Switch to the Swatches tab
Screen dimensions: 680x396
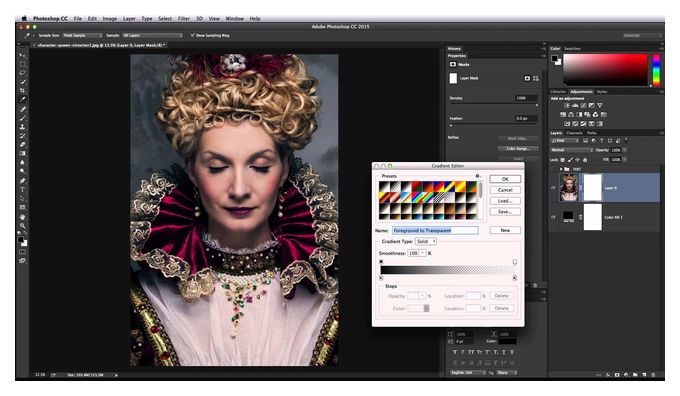click(x=572, y=49)
